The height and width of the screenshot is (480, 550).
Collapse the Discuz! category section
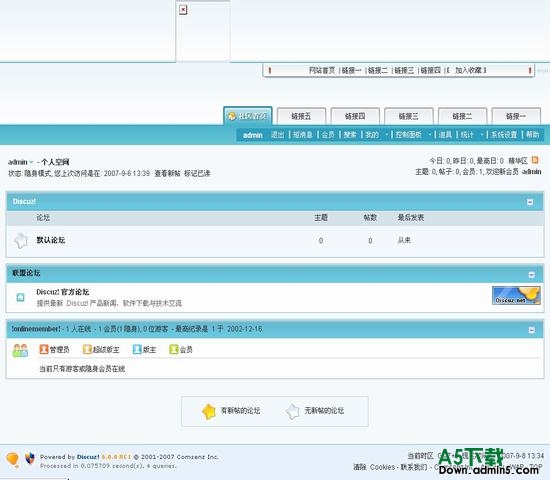point(530,202)
